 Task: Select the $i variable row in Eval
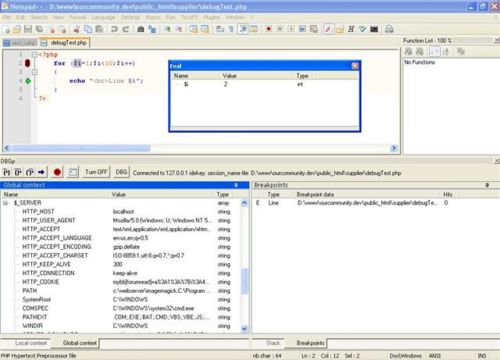[x=265, y=84]
